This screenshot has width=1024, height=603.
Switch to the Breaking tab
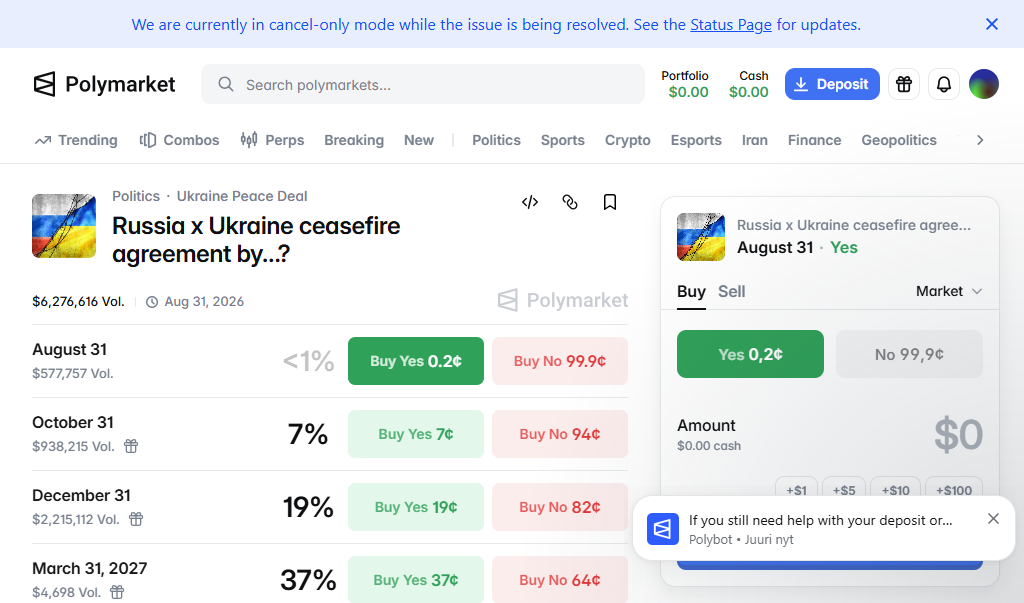point(354,140)
